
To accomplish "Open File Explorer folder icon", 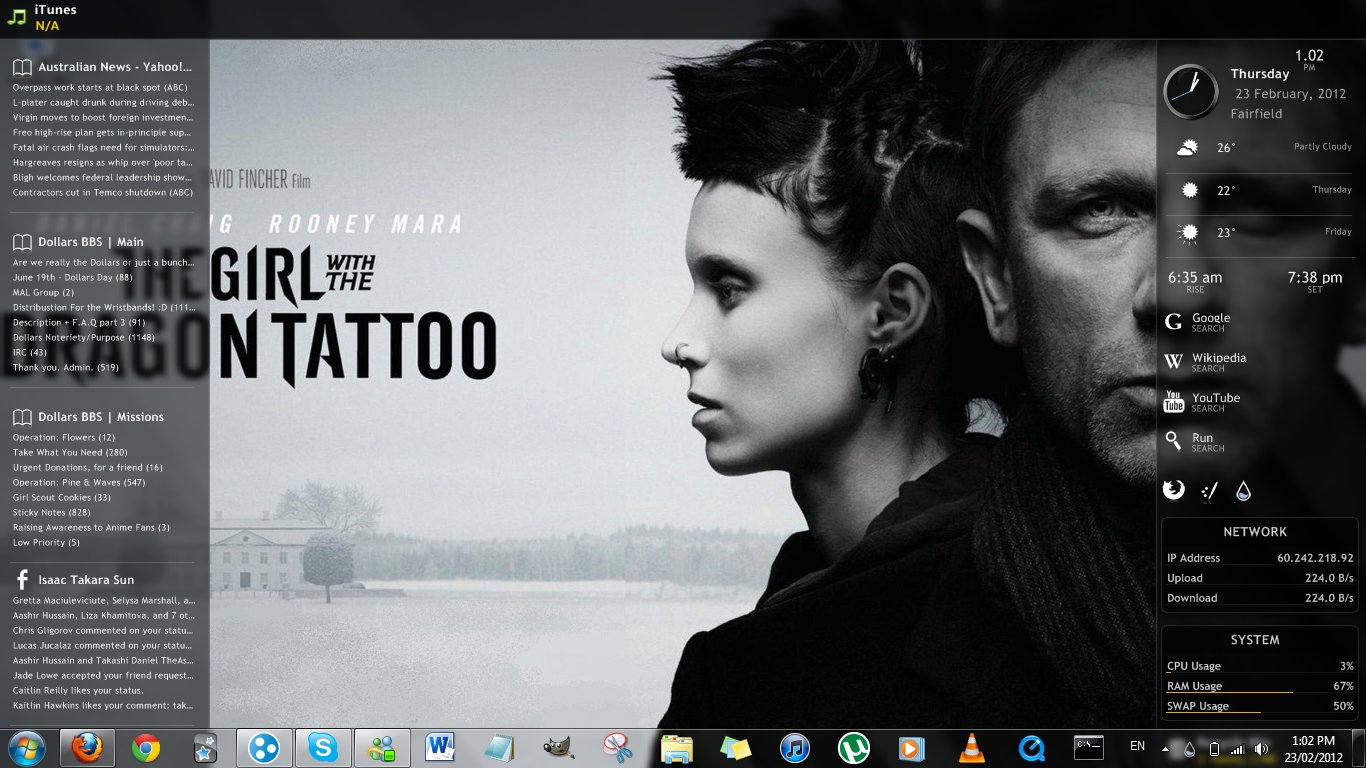I will [677, 747].
